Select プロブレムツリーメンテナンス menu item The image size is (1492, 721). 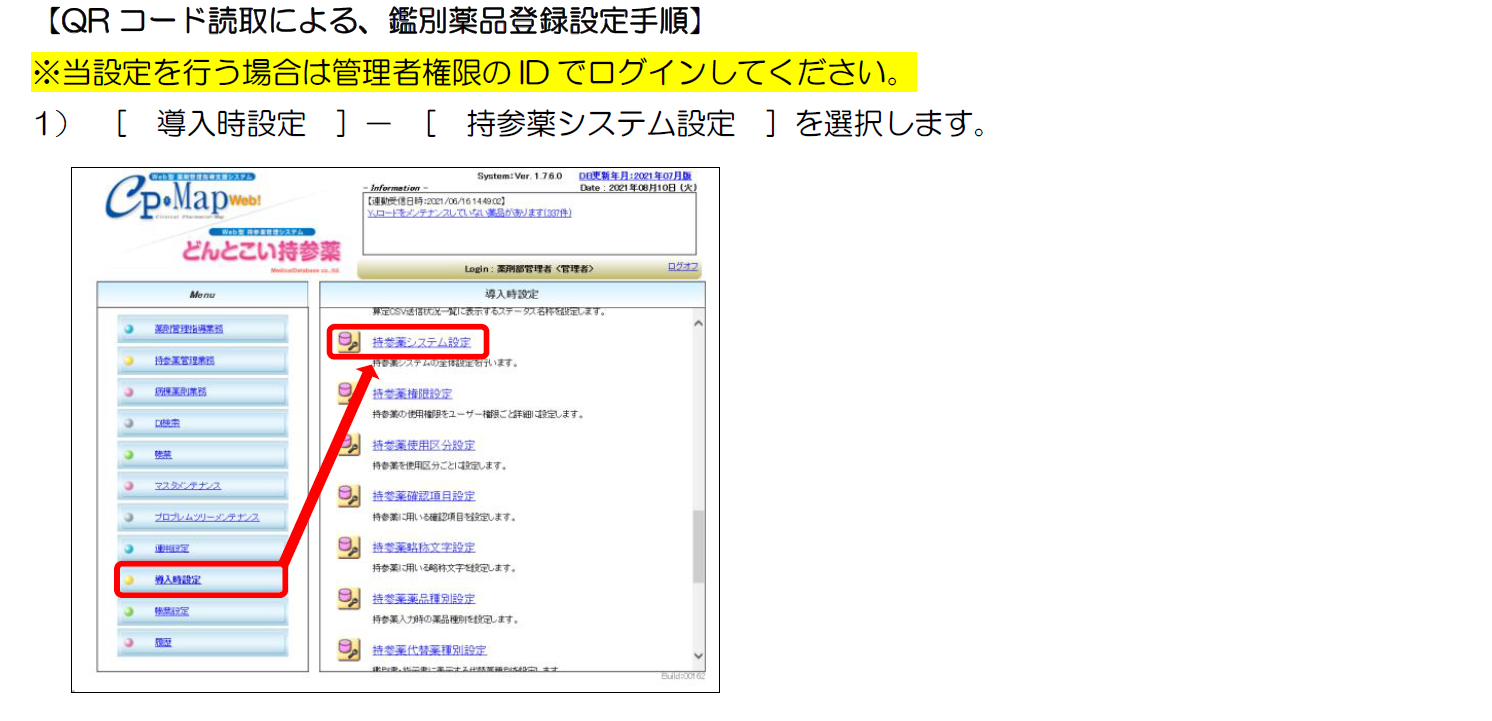click(206, 517)
